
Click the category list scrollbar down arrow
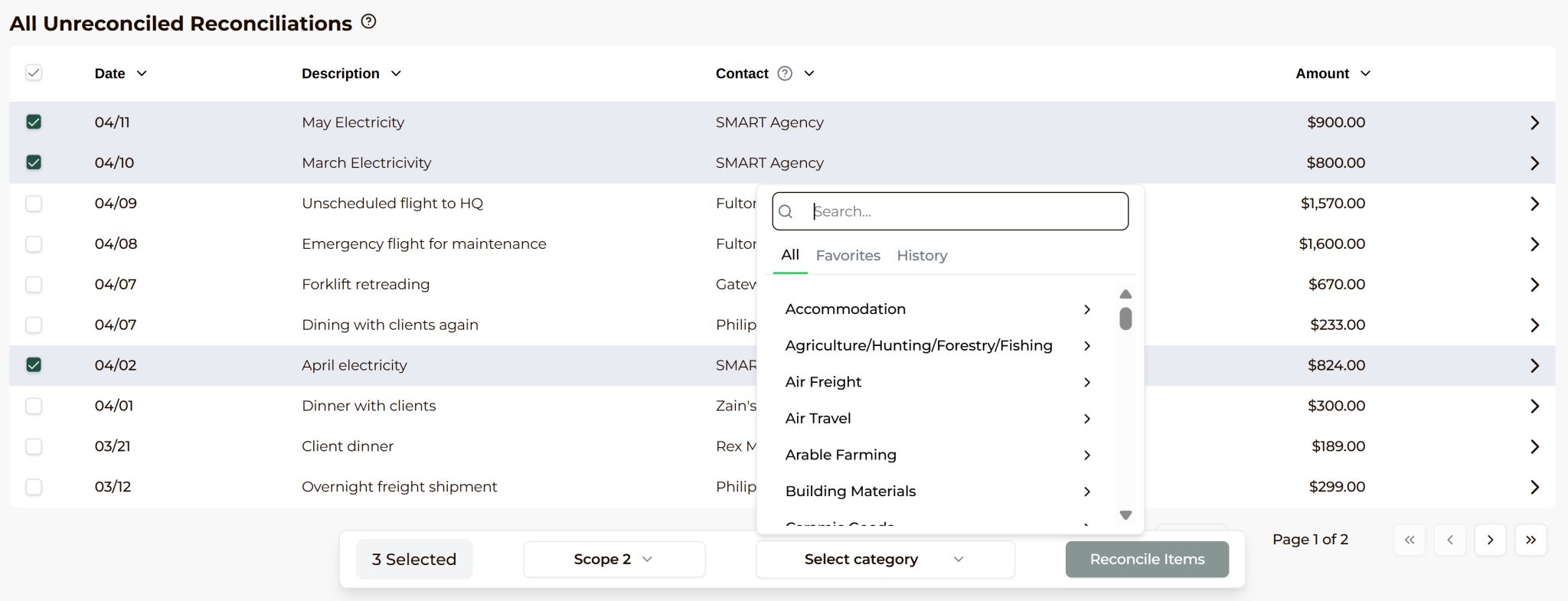tap(1125, 515)
